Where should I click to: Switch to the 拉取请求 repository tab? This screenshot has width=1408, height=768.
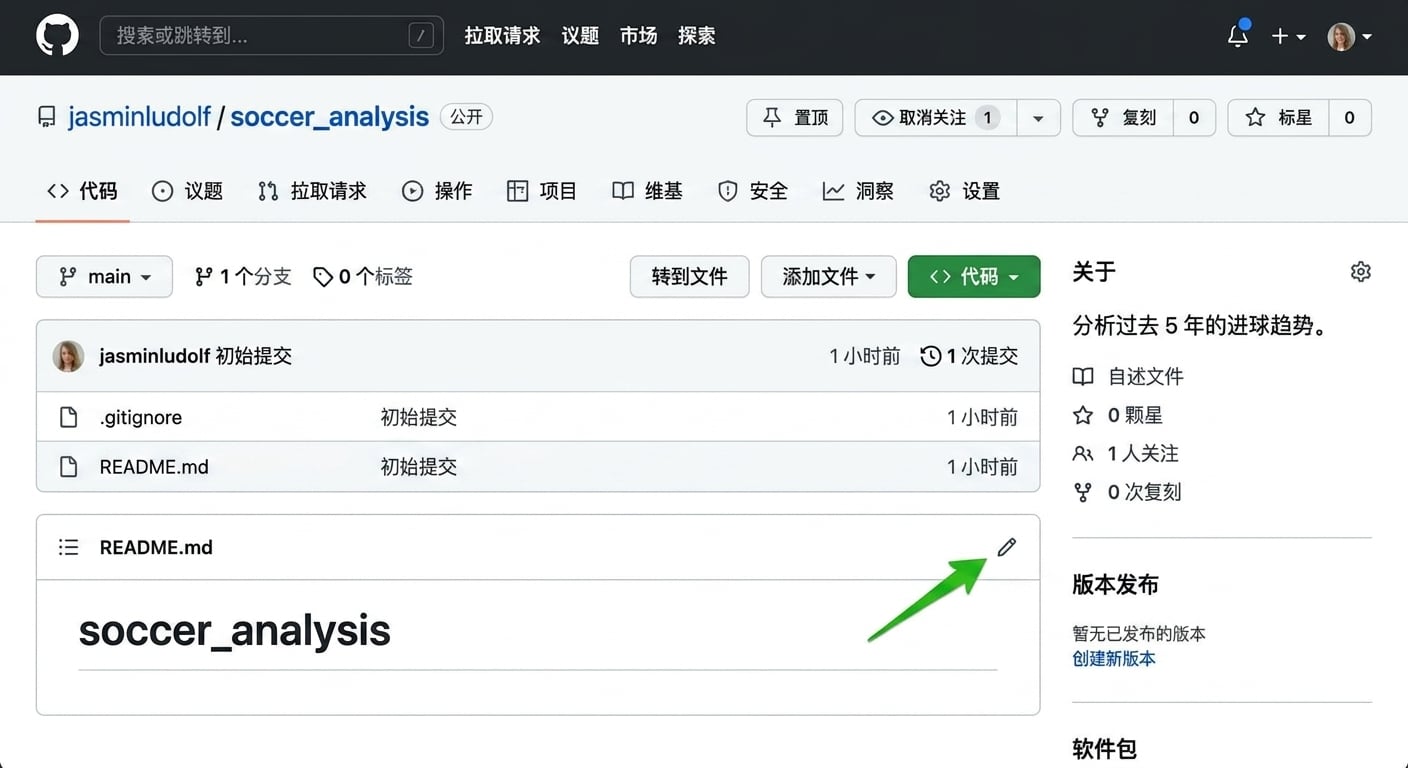[x=312, y=191]
